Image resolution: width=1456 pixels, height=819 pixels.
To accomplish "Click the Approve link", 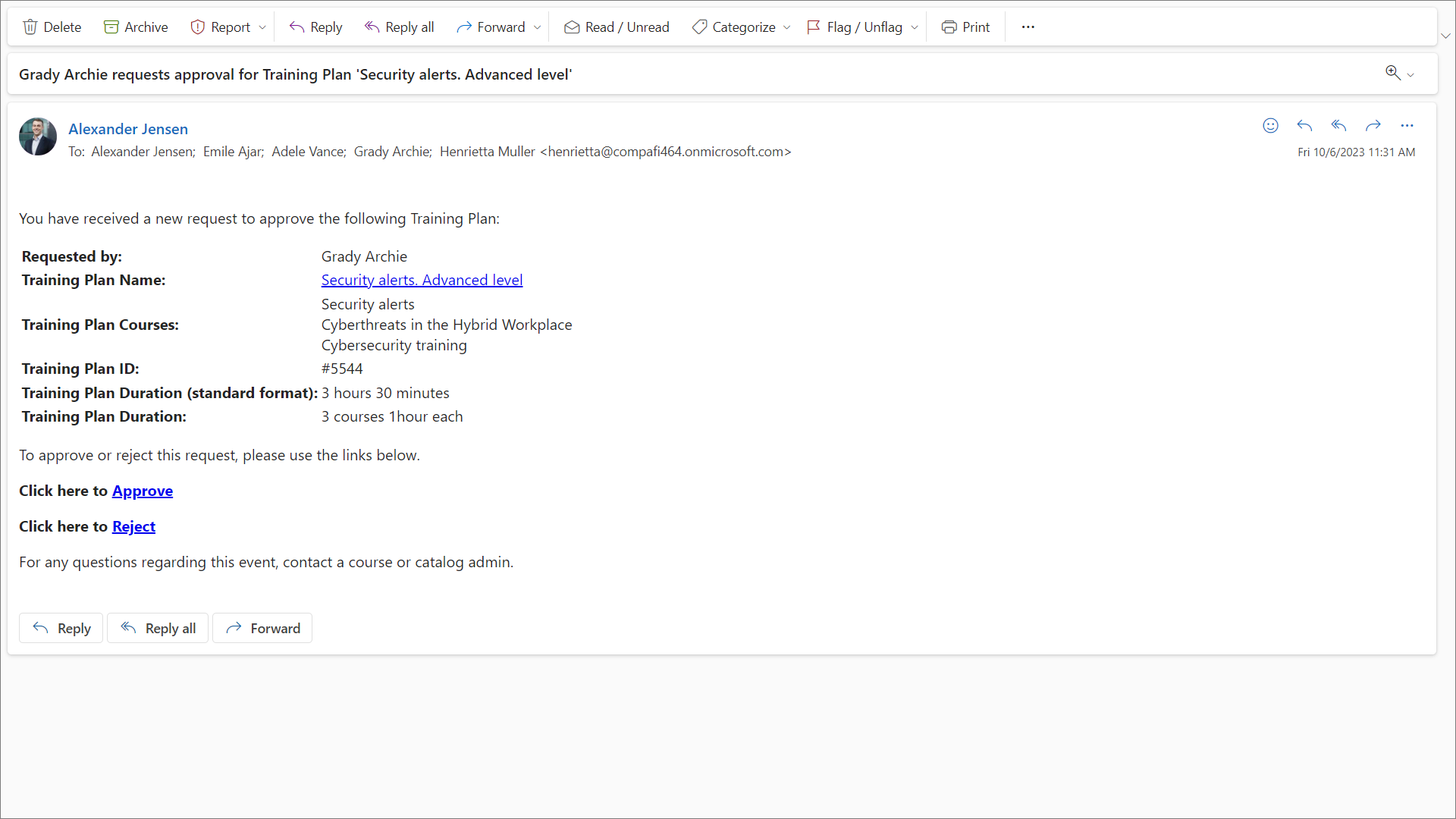I will pyautogui.click(x=143, y=491).
